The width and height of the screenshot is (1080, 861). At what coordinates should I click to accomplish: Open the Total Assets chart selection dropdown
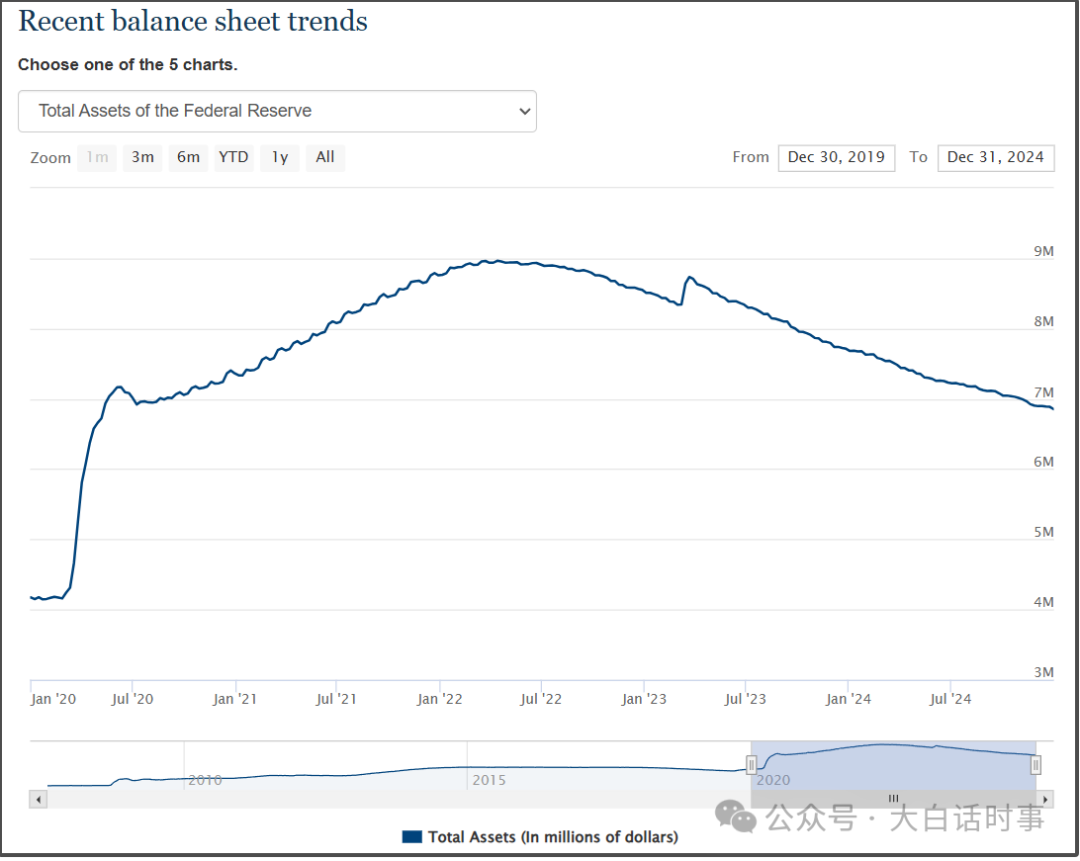pos(277,111)
